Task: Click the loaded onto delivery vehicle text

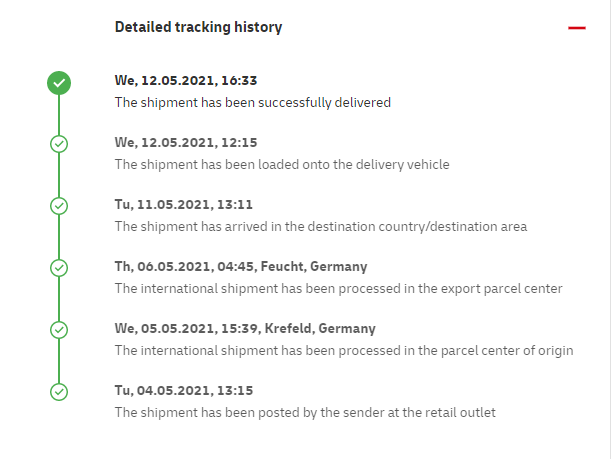Action: click(x=282, y=164)
